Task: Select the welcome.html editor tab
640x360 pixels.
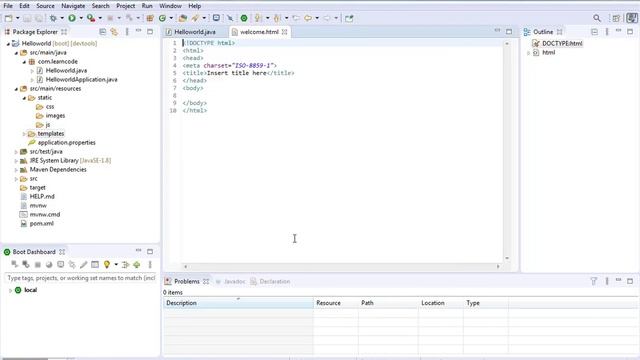Action: click(259, 32)
